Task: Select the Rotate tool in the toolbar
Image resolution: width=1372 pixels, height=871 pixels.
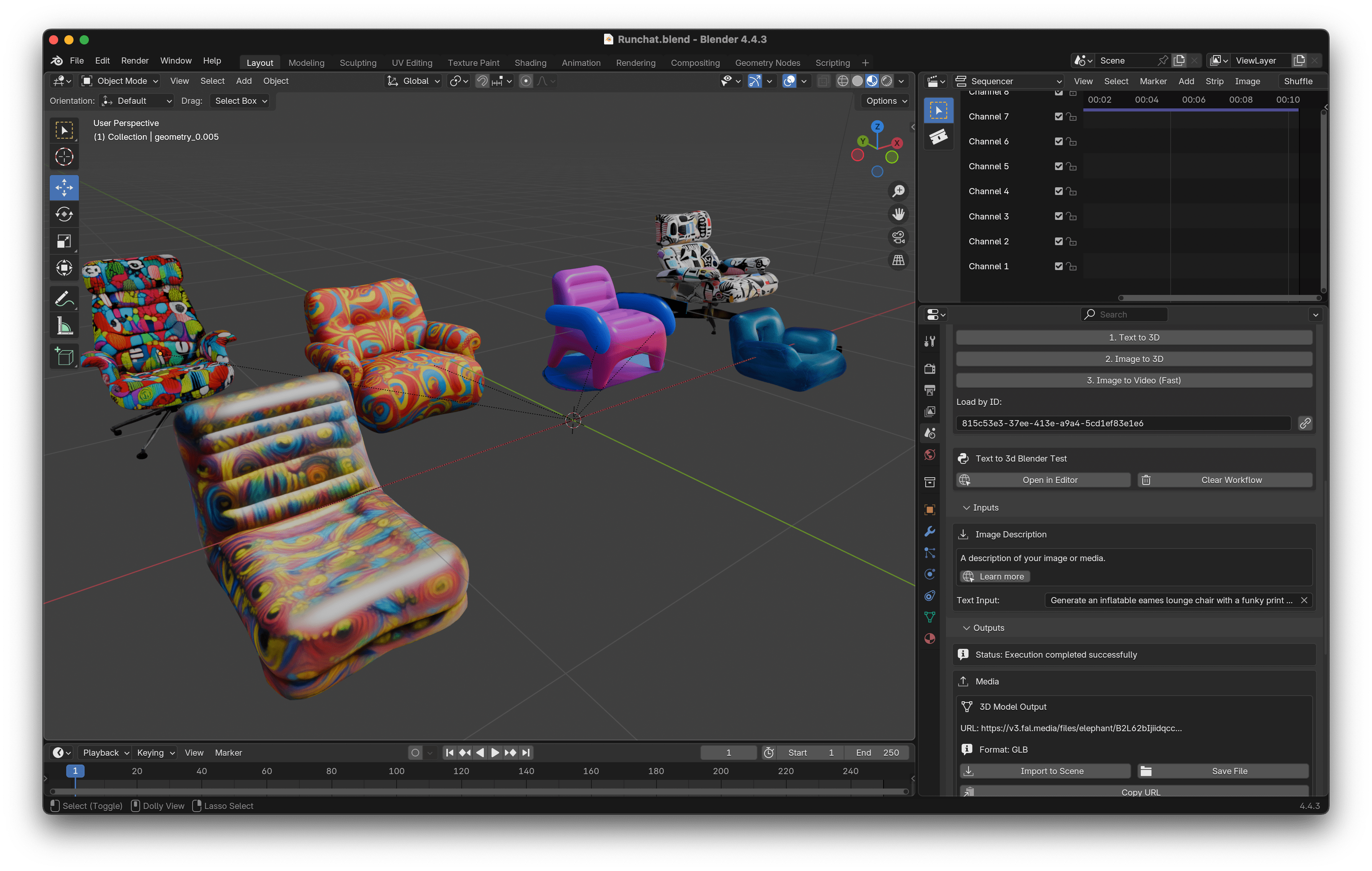Action: pos(64,214)
